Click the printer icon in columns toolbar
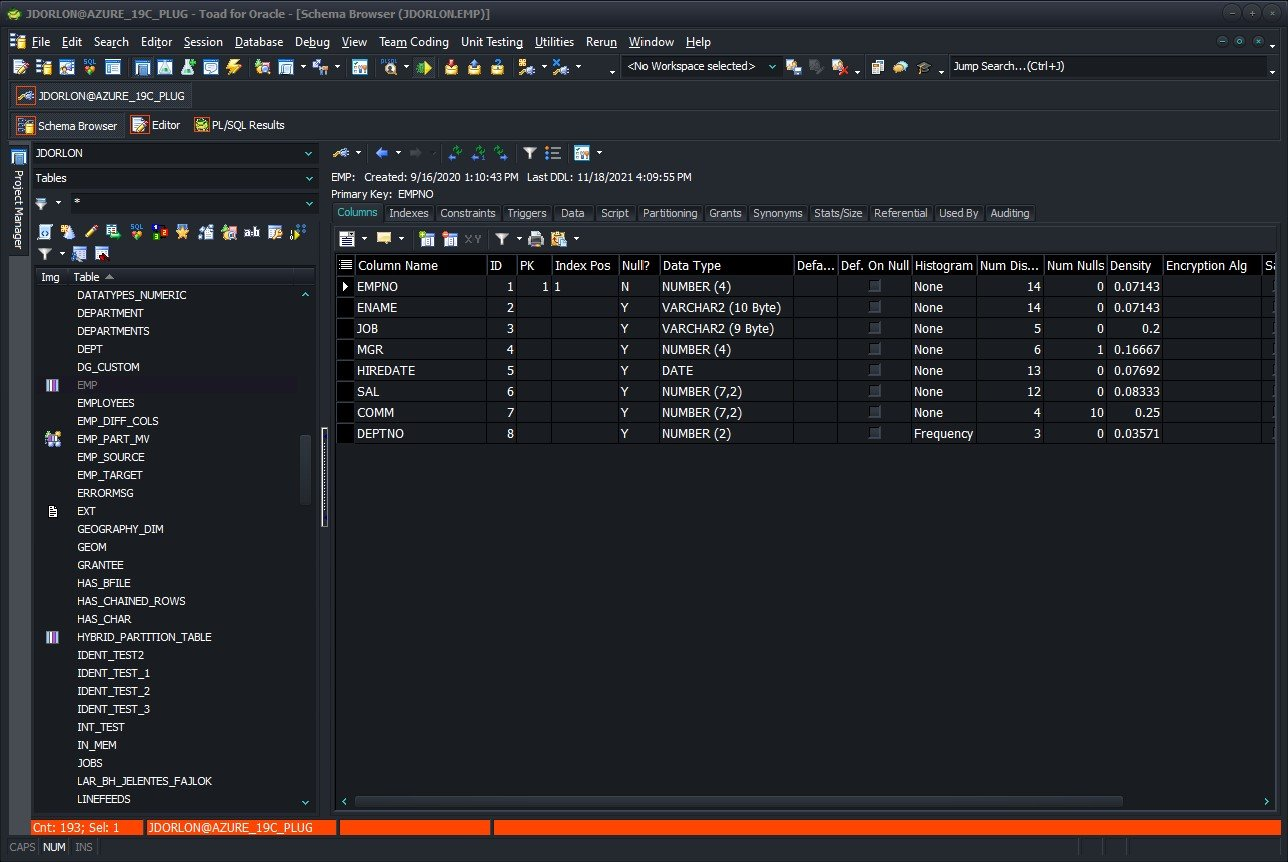The image size is (1288, 862). point(536,239)
